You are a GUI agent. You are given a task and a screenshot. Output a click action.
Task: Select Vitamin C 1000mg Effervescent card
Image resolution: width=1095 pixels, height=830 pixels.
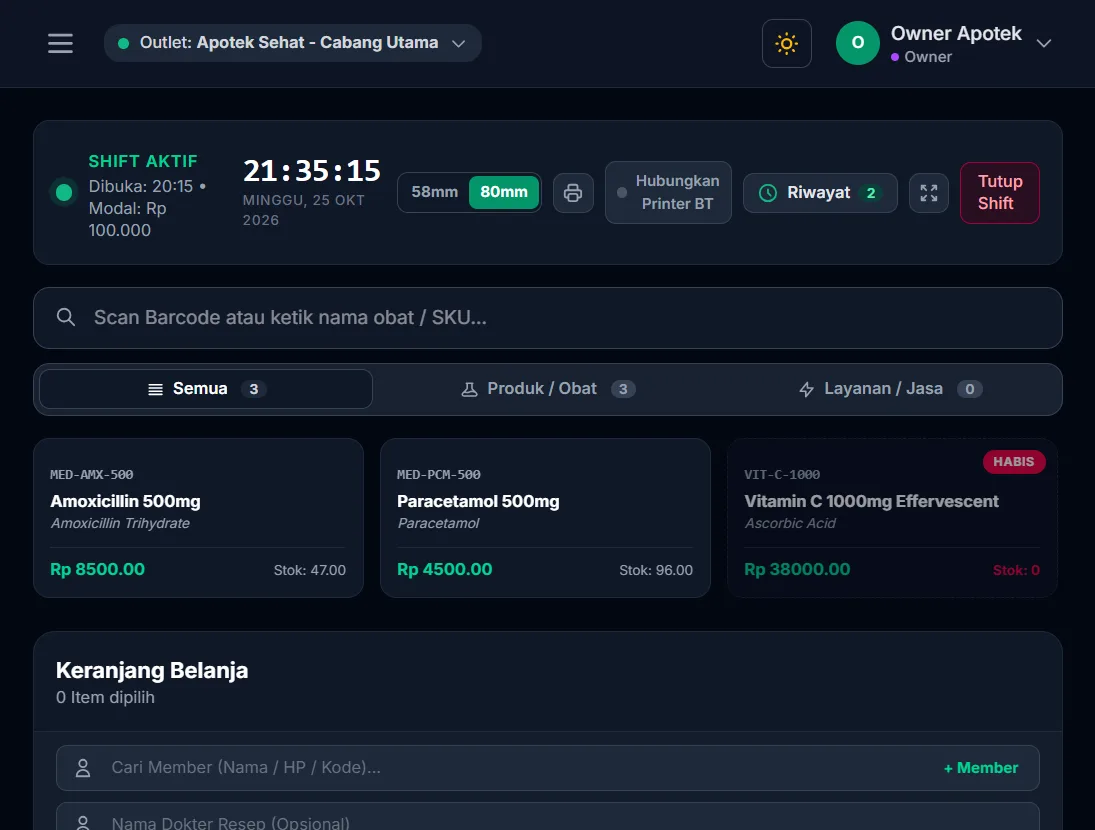(892, 518)
